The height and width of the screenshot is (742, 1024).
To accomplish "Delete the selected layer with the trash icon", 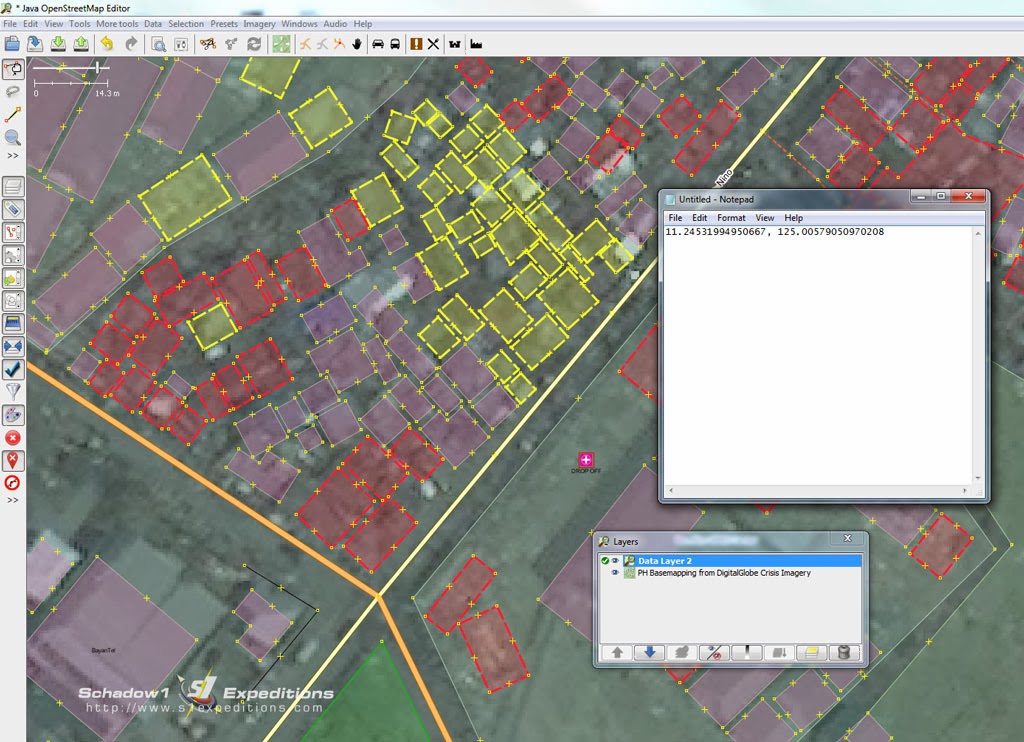I will tap(845, 652).
